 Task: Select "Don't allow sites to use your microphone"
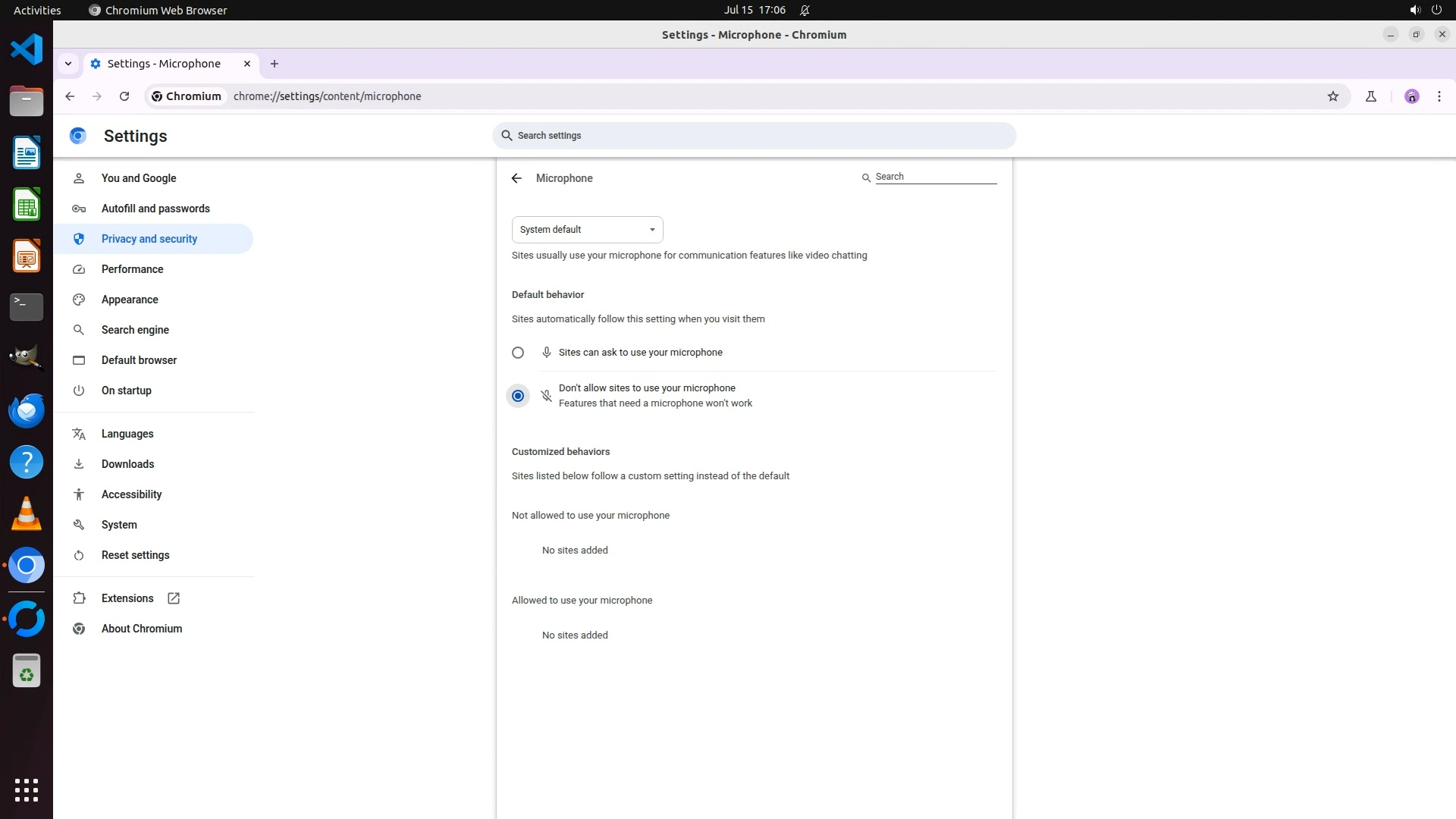tap(518, 396)
